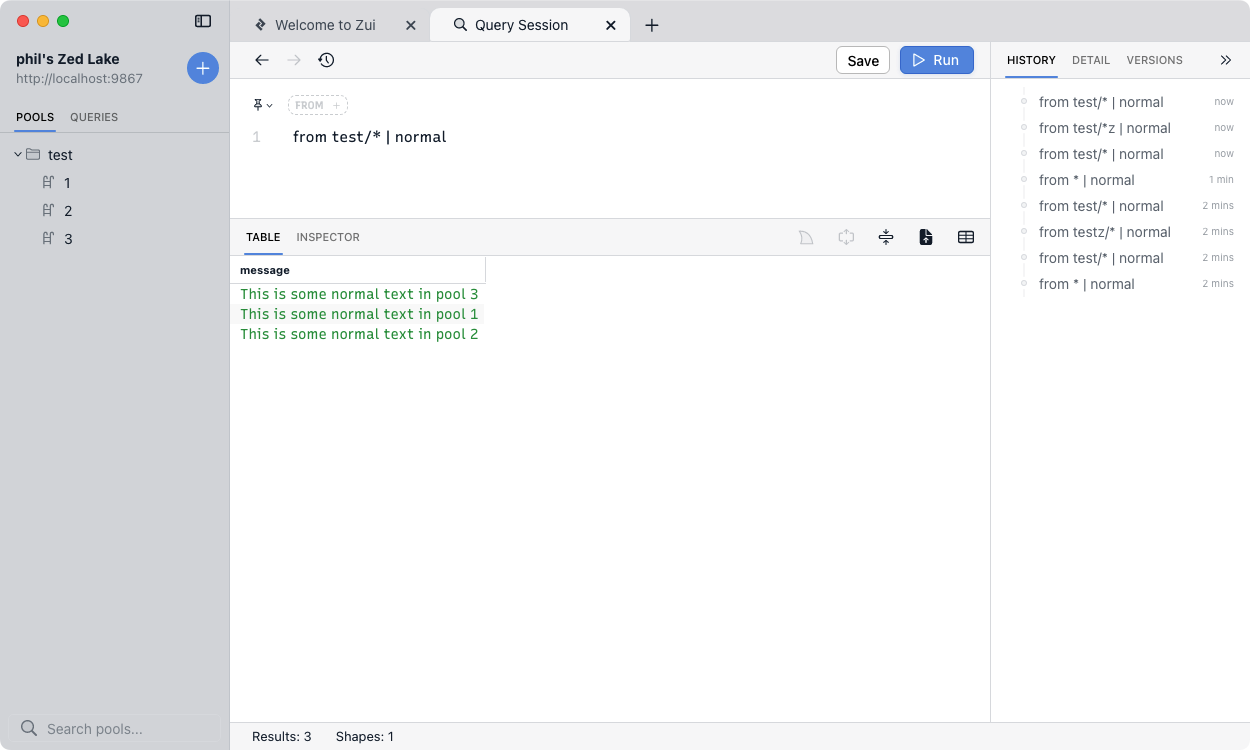Click the Search pools field
Screen dimensions: 1250x750
pyautogui.click(x=115, y=729)
